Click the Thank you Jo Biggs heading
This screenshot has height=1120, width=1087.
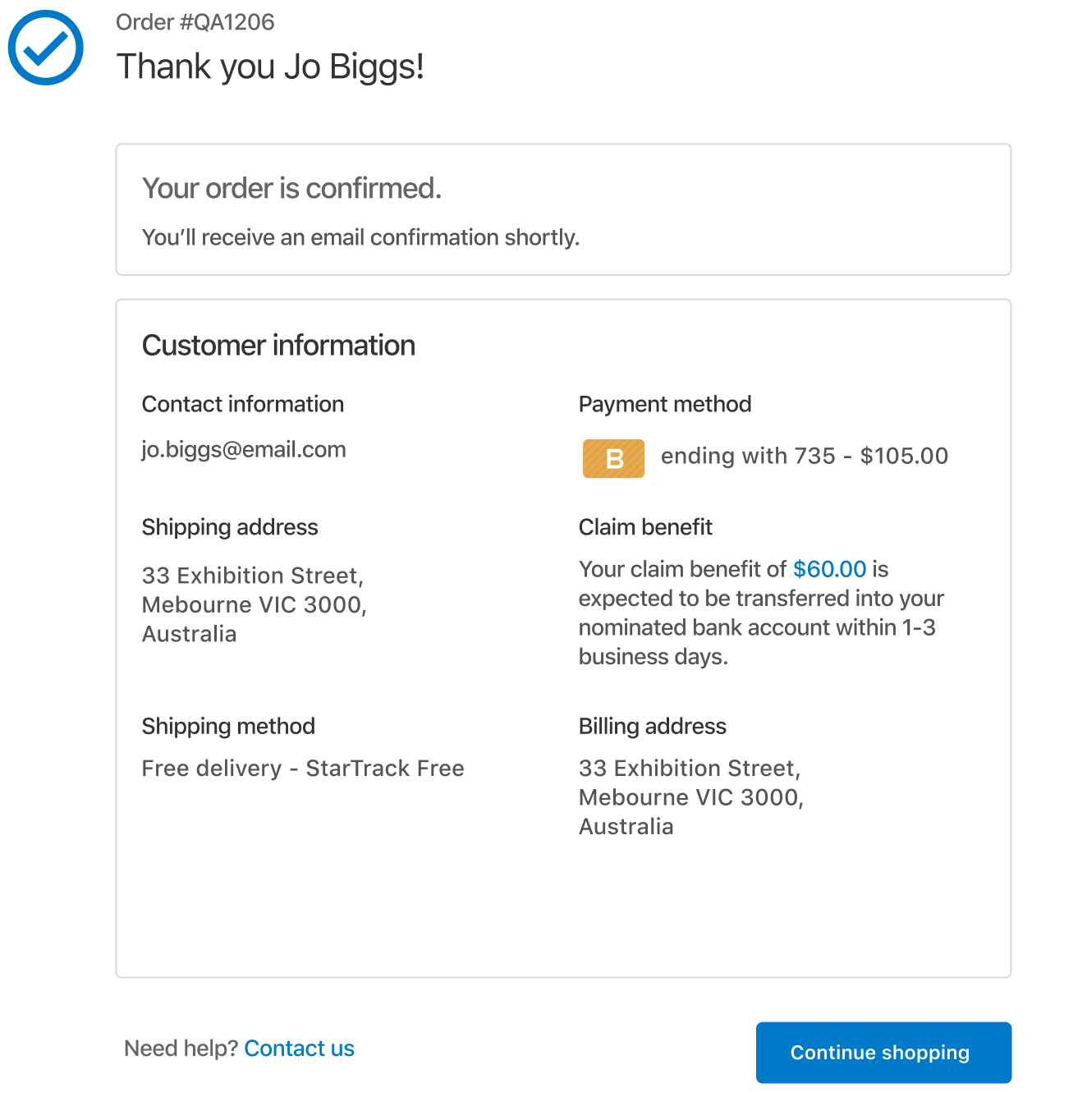coord(270,67)
